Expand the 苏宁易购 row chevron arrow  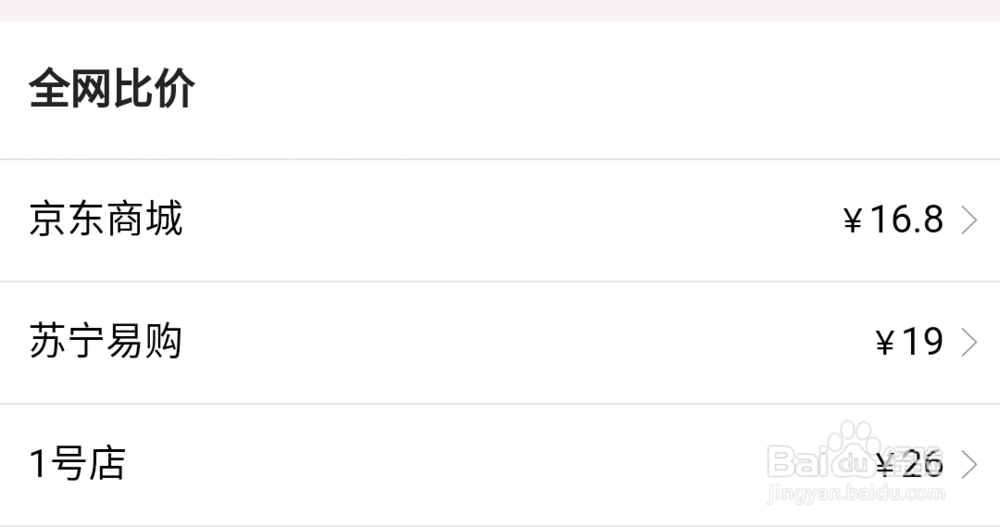coord(968,343)
